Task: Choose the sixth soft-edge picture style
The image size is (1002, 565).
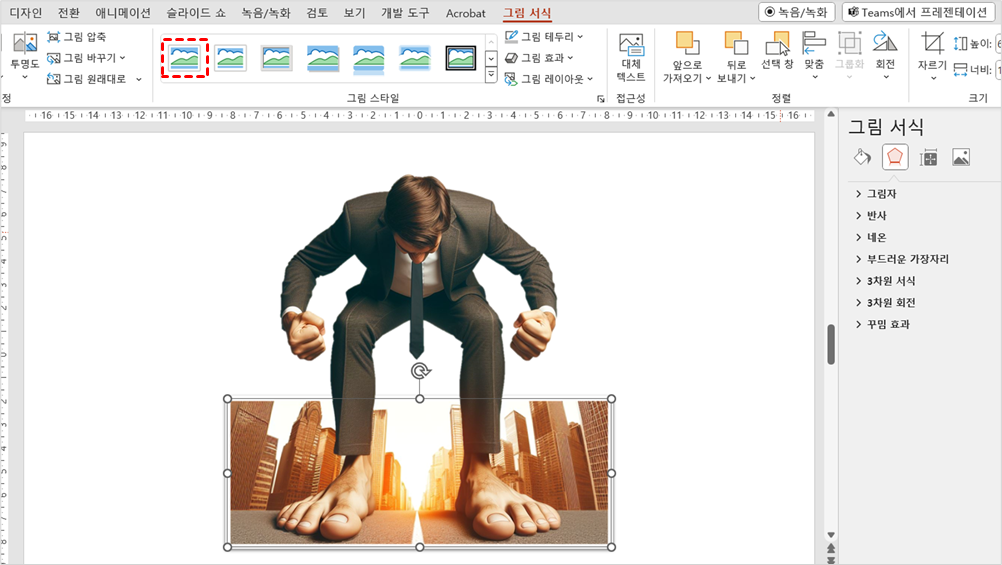Action: (415, 58)
